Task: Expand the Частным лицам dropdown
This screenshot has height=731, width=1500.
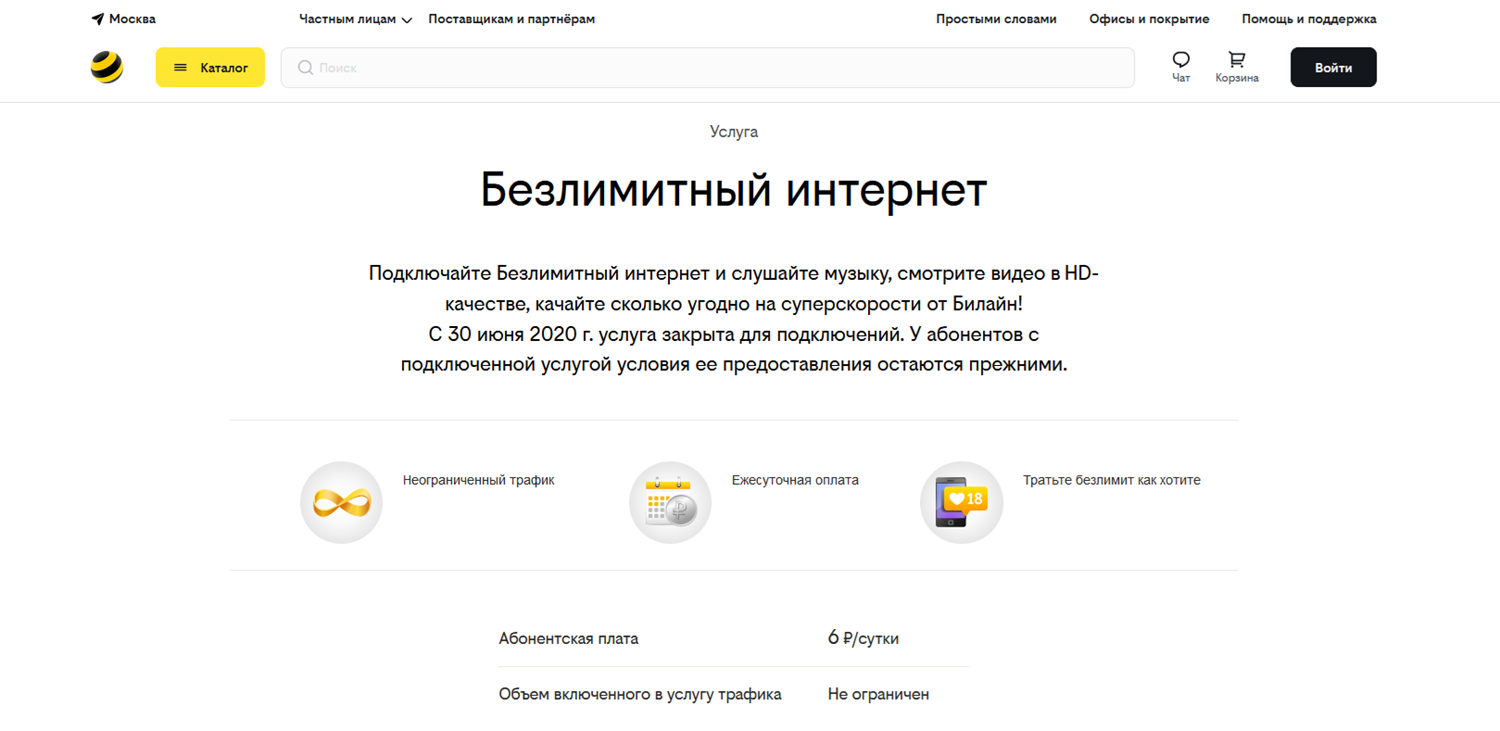Action: (355, 19)
